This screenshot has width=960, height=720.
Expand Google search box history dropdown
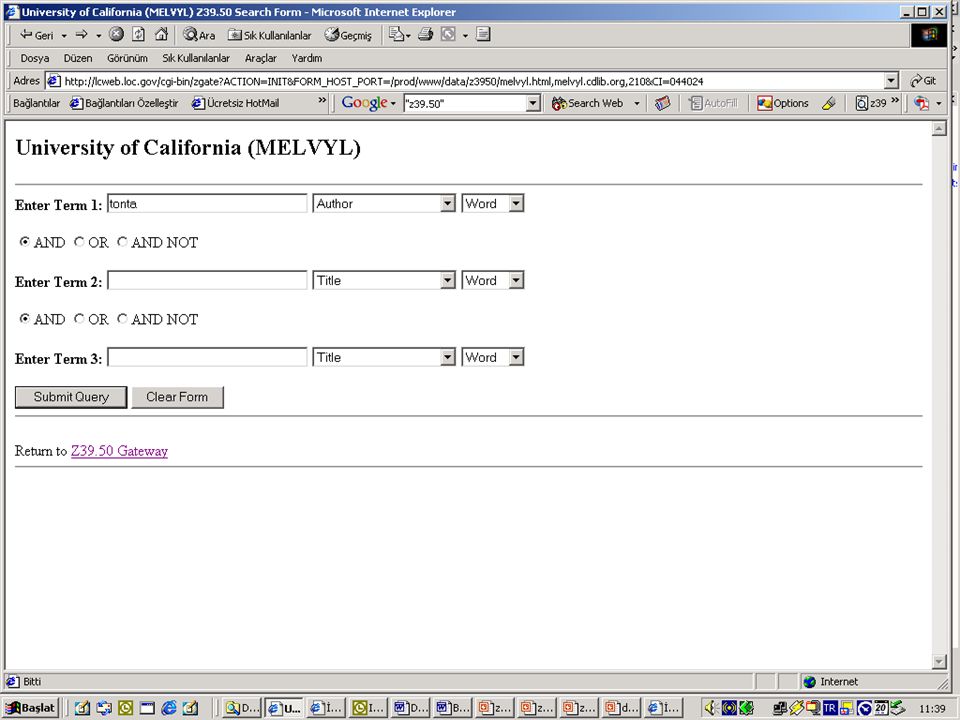[x=533, y=103]
